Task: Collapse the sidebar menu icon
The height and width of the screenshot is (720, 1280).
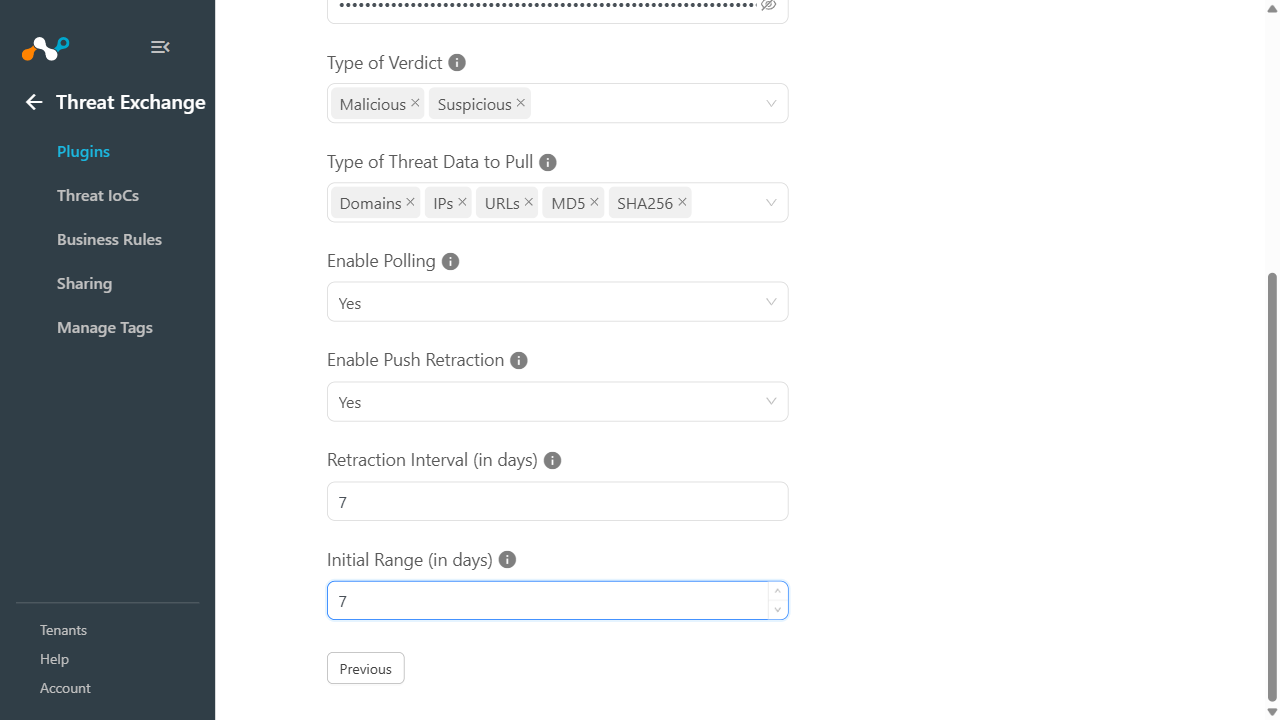Action: (x=160, y=47)
